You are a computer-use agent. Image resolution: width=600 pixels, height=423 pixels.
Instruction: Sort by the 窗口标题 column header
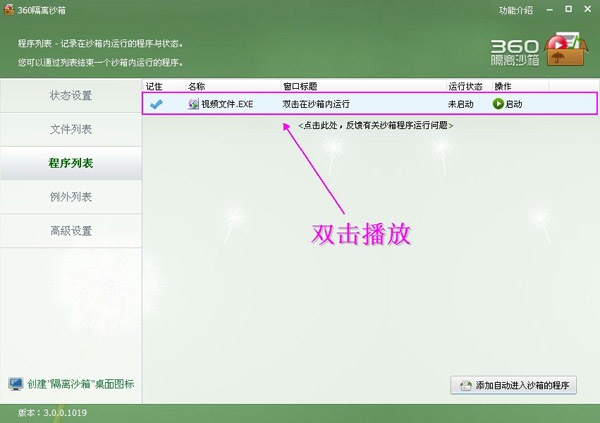[x=363, y=86]
